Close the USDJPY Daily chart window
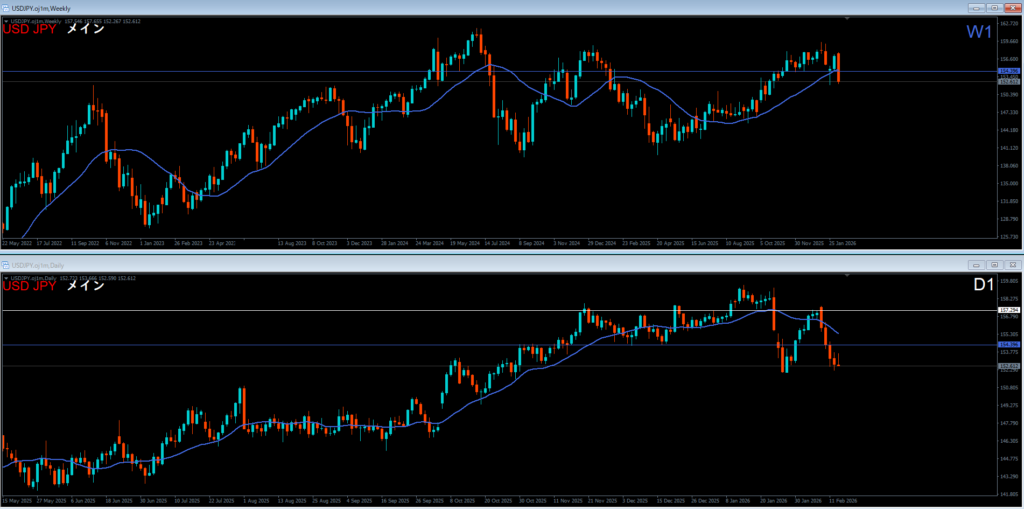Screen dimensions: 1024x509 [1011, 265]
